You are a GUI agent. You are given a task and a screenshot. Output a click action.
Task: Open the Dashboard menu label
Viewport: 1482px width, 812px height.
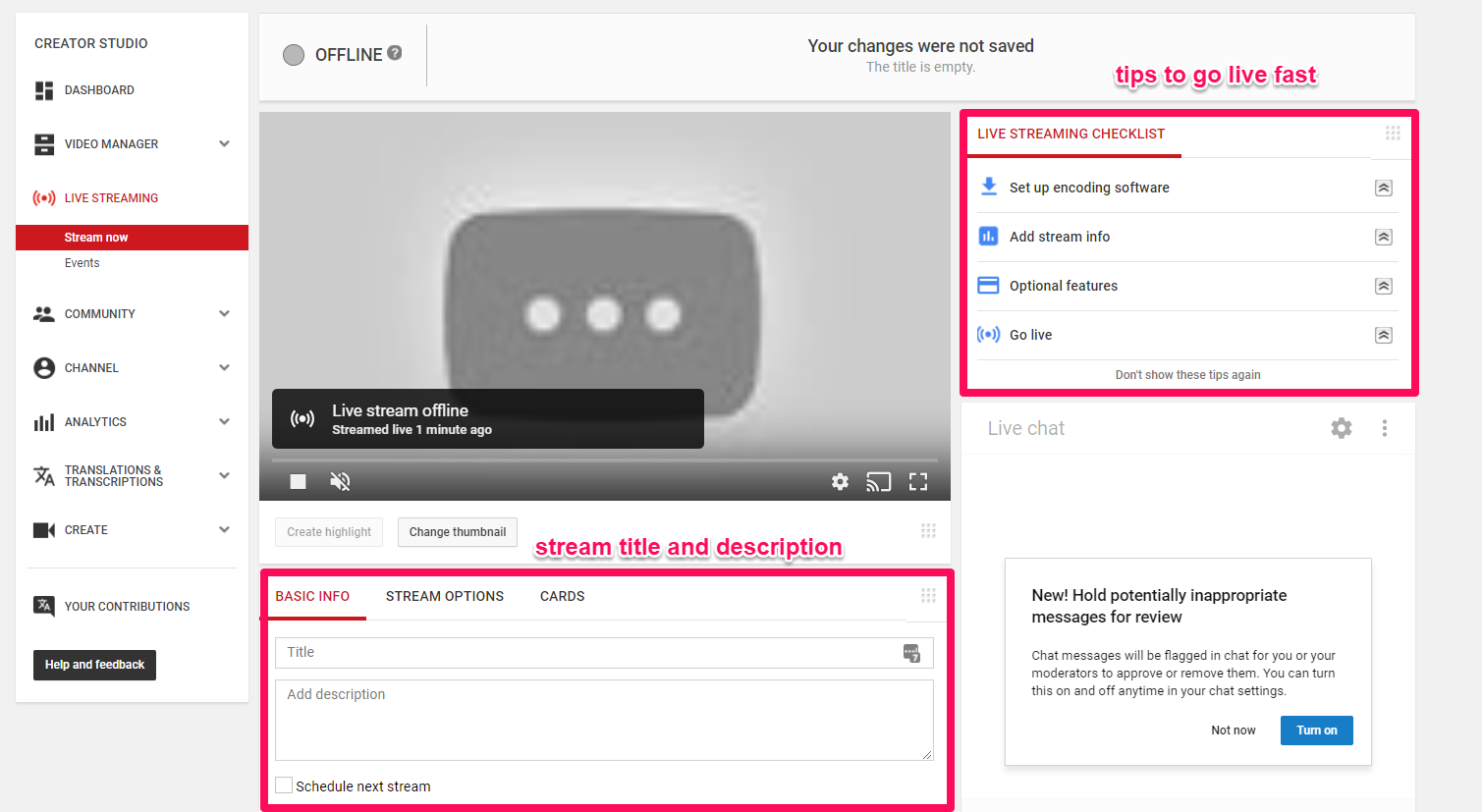[x=99, y=90]
